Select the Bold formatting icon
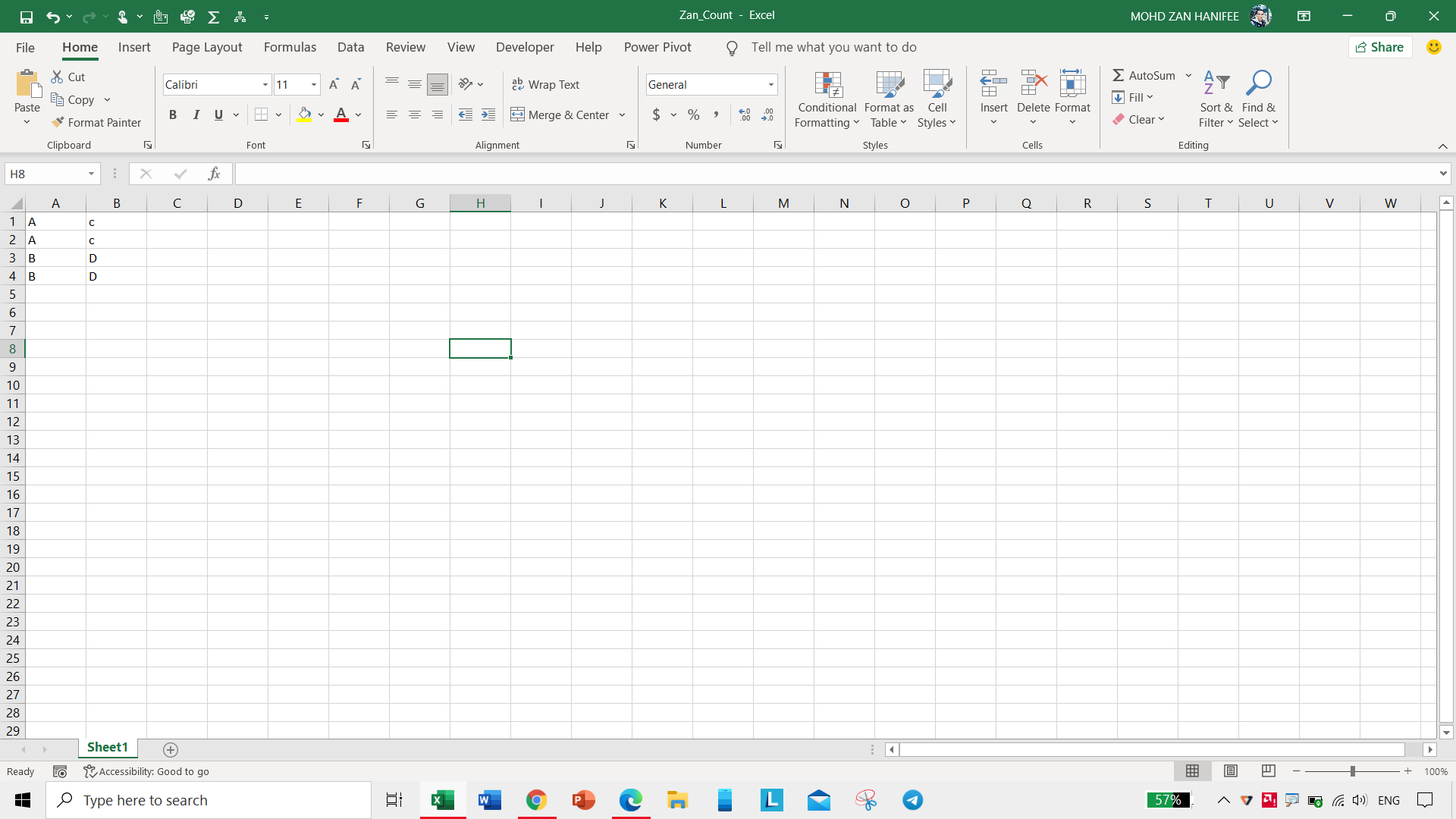Viewport: 1456px width, 819px height. click(x=172, y=115)
